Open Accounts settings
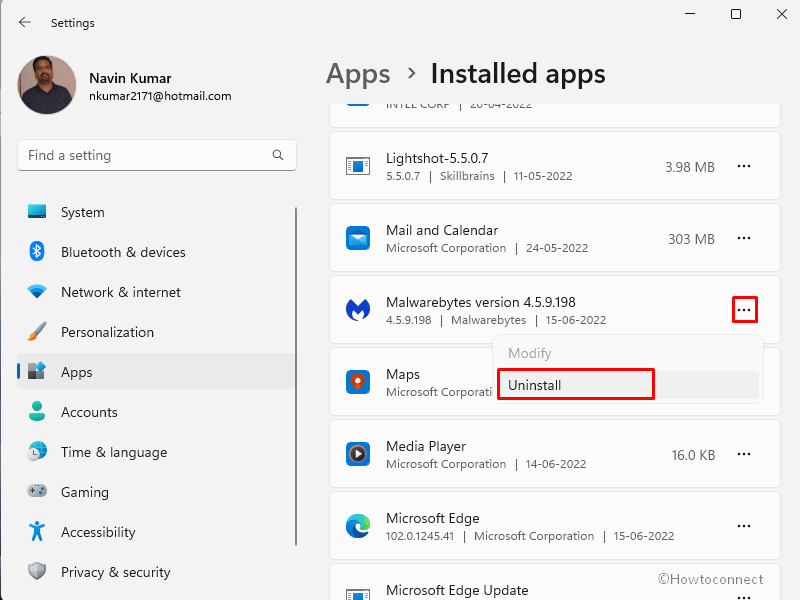Image resolution: width=800 pixels, height=600 pixels. pyautogui.click(x=156, y=412)
